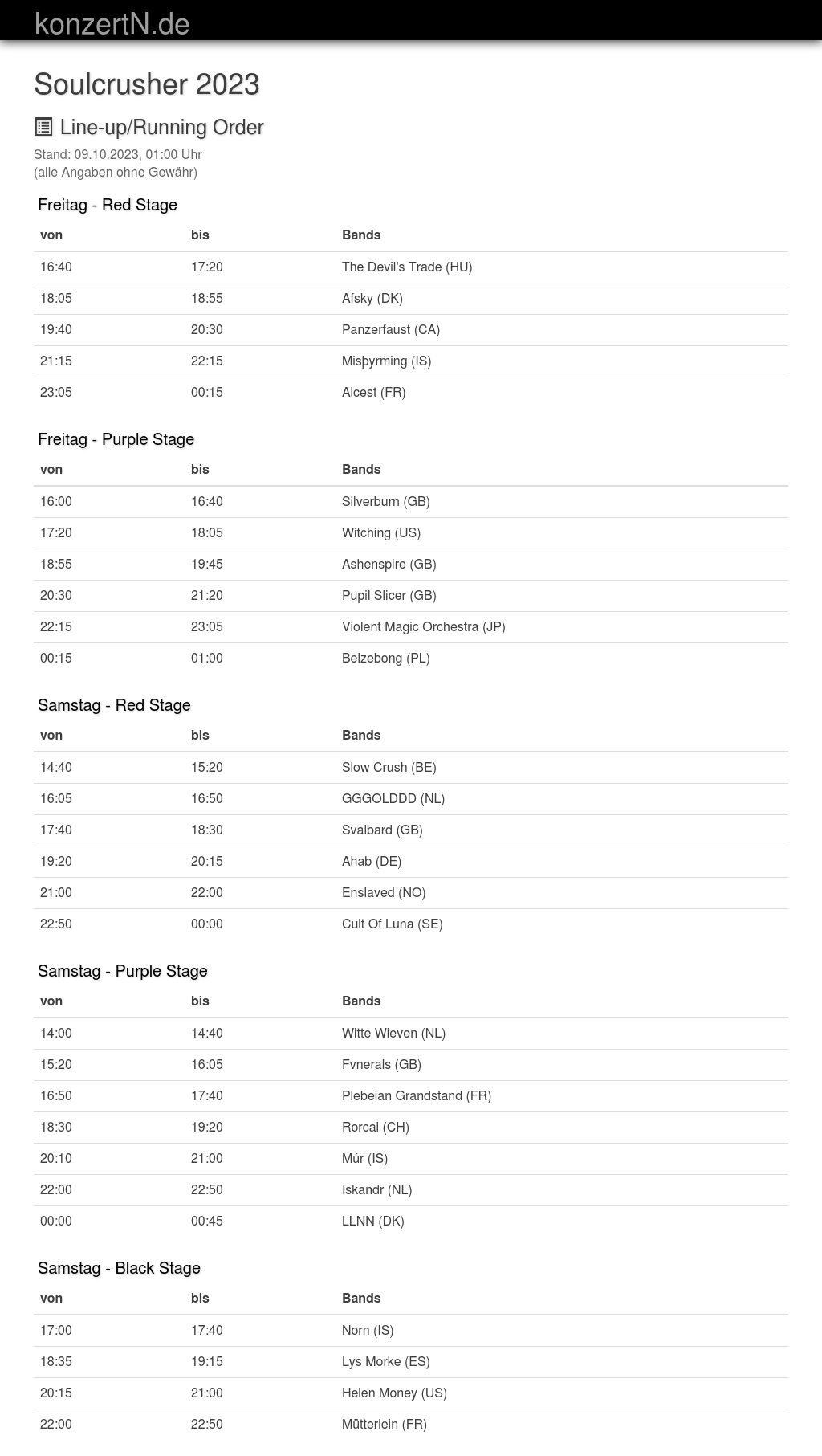Select Enslaved (NO) band row
Screen dimensions: 822x1456
(x=384, y=893)
